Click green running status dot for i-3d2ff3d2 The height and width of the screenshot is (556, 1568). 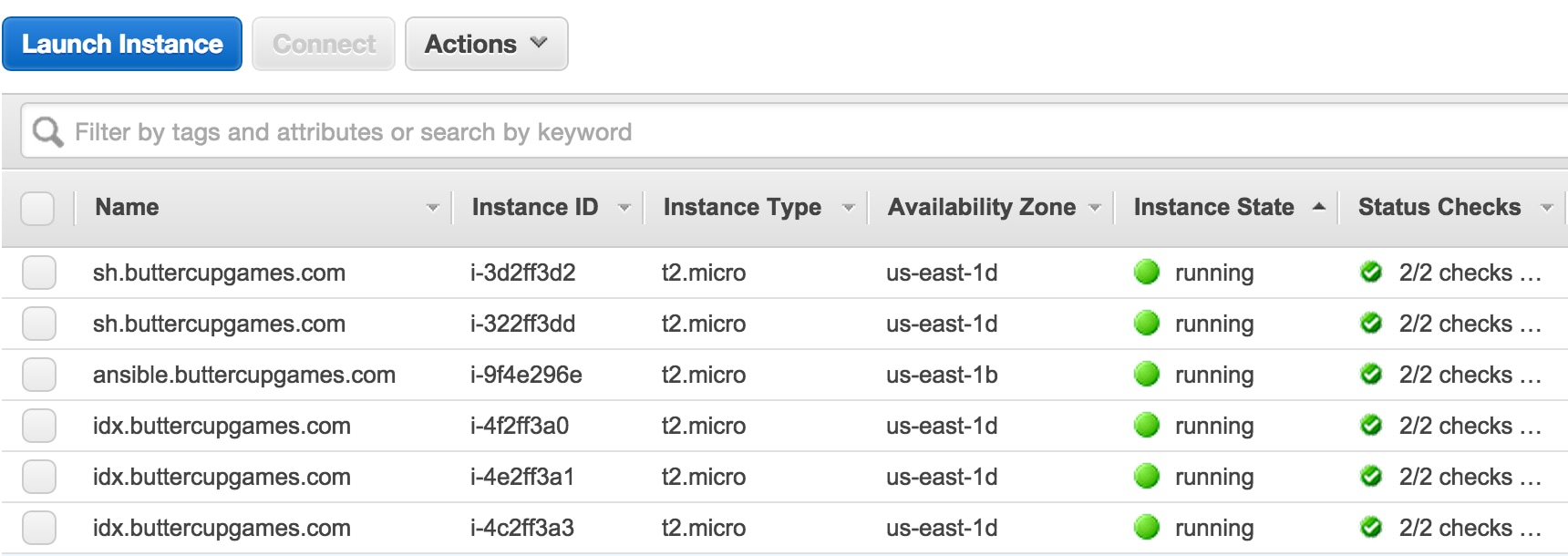1146,273
